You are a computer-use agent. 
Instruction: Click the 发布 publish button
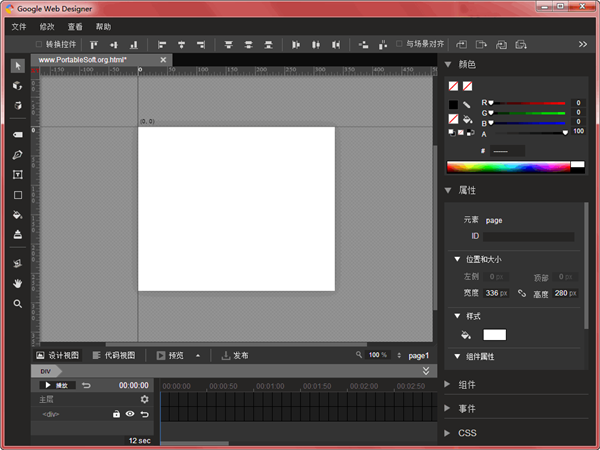(236, 355)
